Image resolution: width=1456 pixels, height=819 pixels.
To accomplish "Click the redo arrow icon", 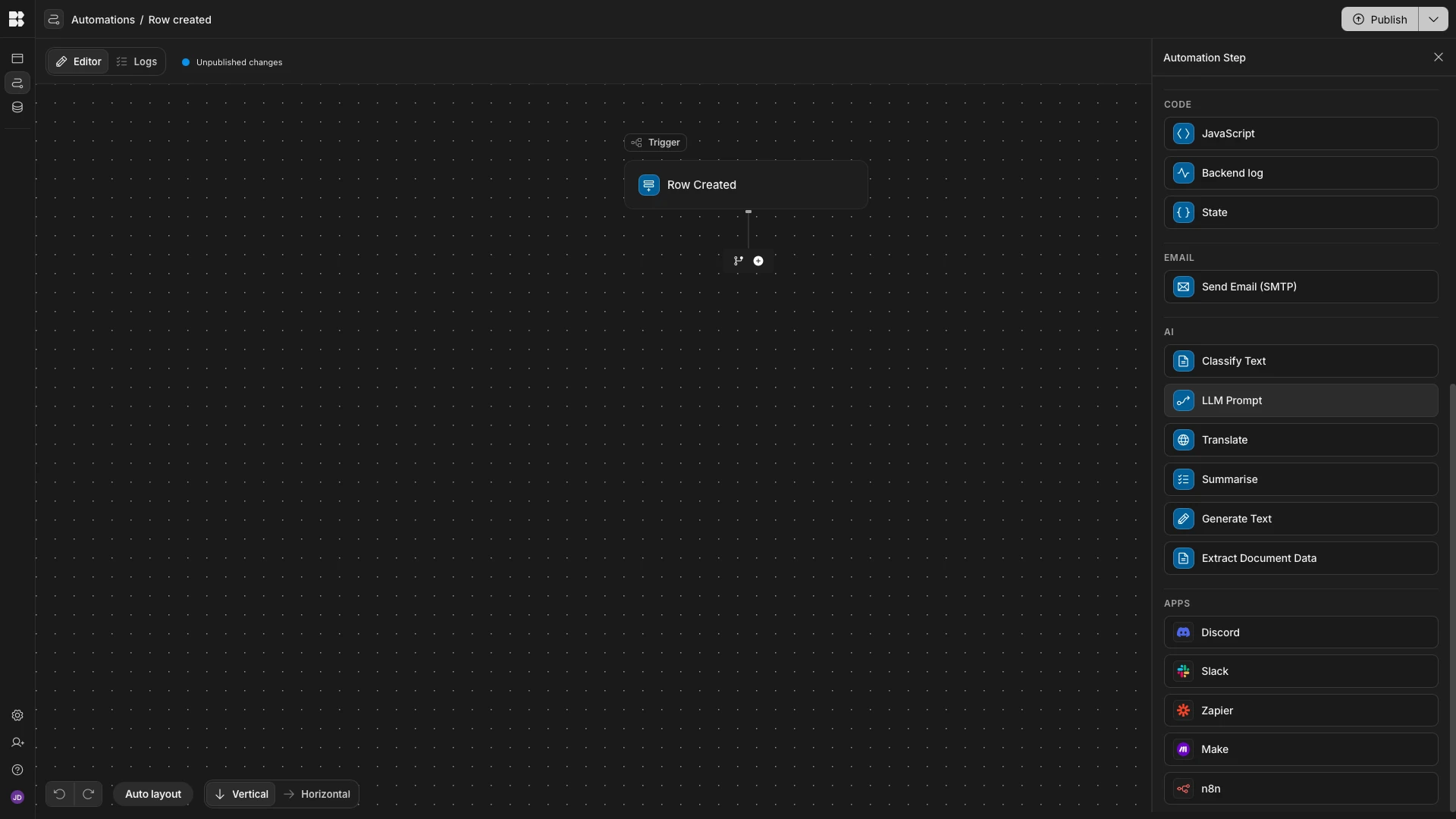I will pyautogui.click(x=88, y=794).
